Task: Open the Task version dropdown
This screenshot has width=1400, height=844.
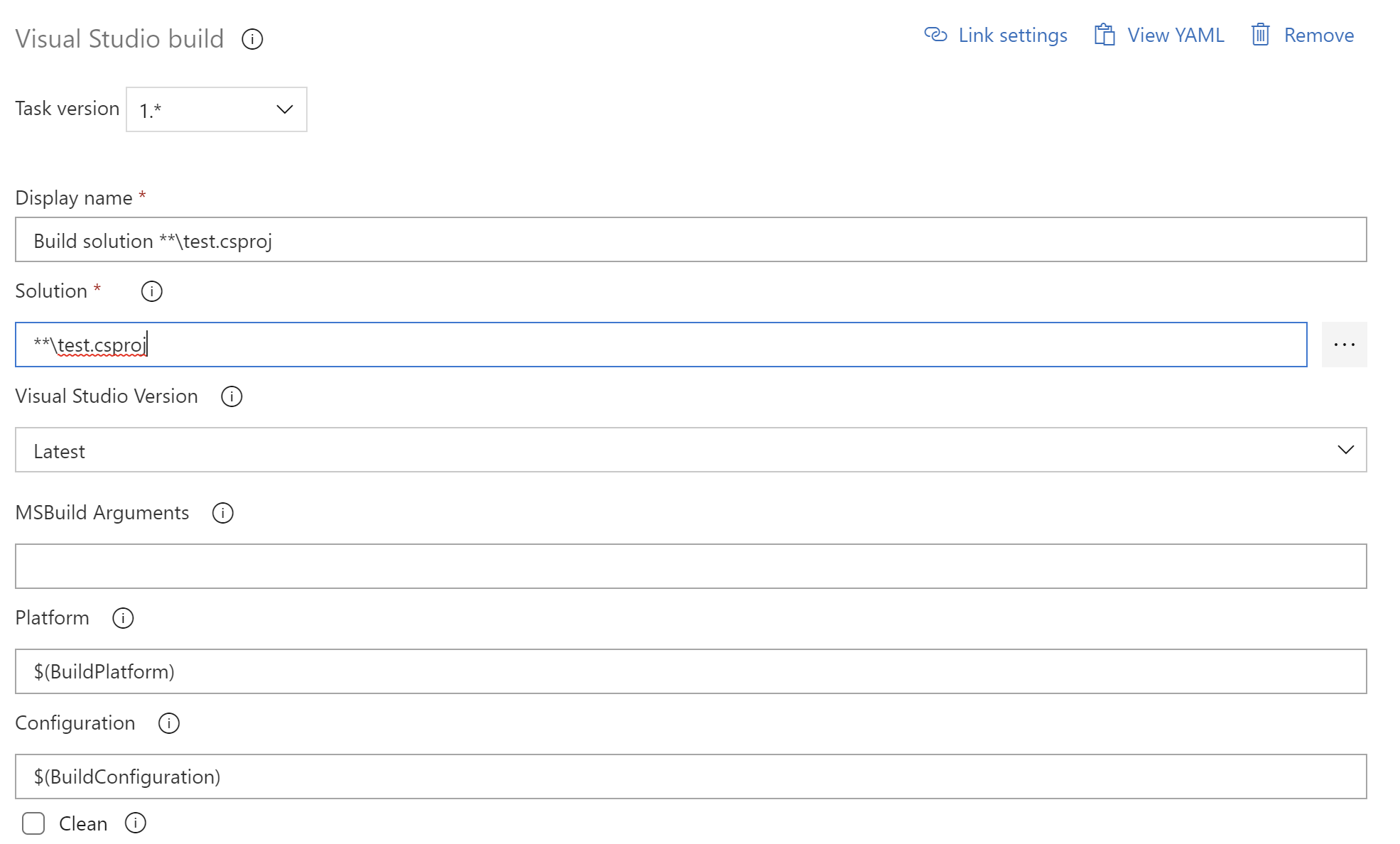Action: (x=217, y=109)
